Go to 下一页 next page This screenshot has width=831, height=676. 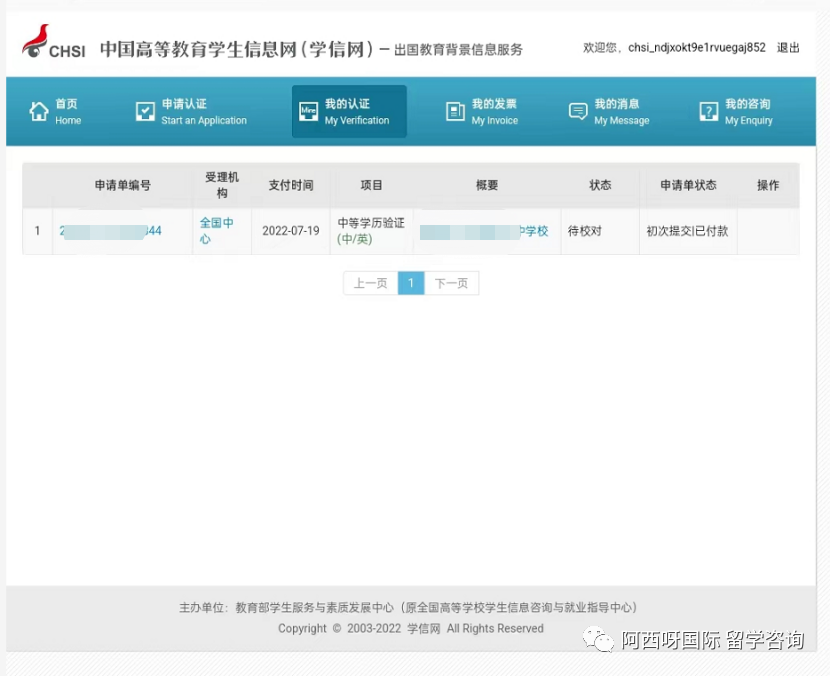pos(451,283)
